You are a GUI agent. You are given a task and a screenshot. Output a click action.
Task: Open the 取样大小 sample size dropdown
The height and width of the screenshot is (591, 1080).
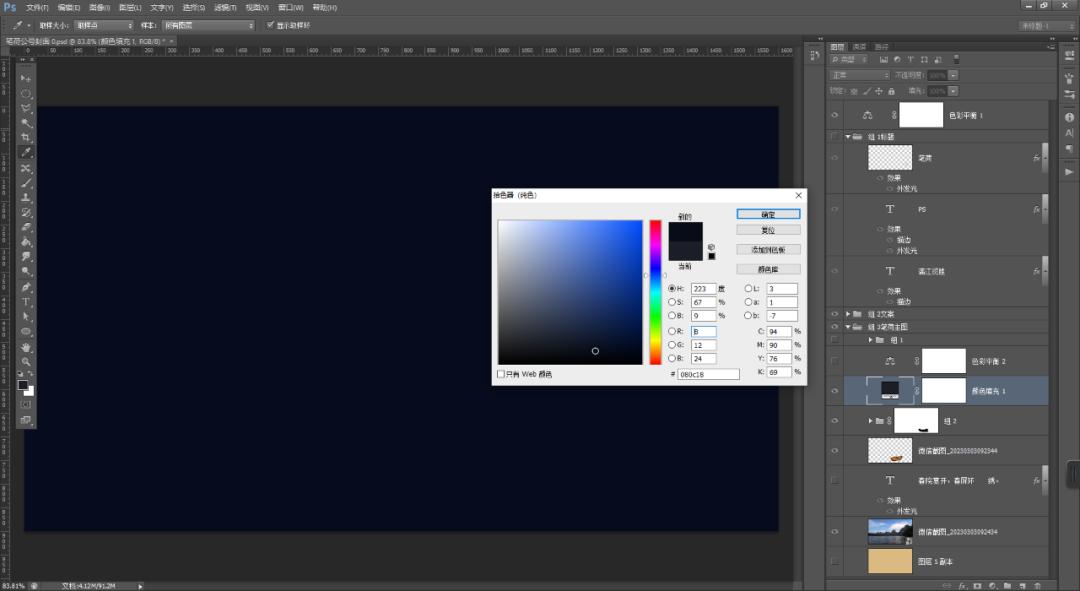(x=104, y=25)
